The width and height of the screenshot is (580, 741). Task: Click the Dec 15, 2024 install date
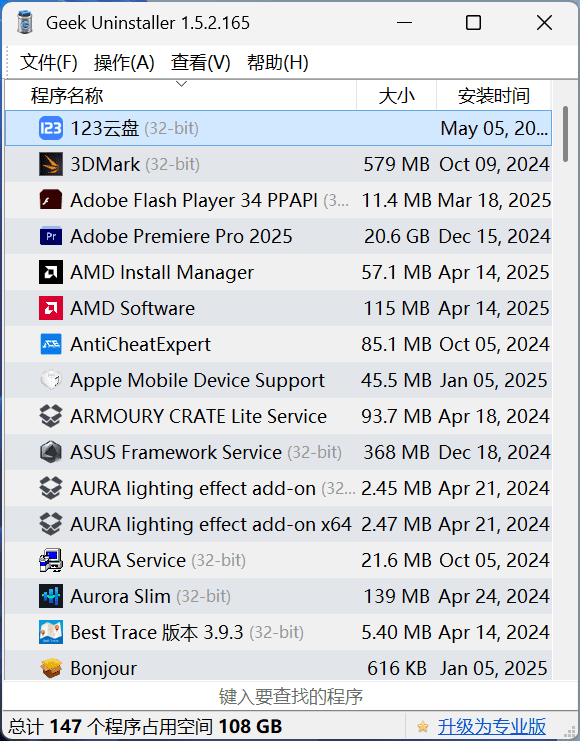(x=494, y=236)
